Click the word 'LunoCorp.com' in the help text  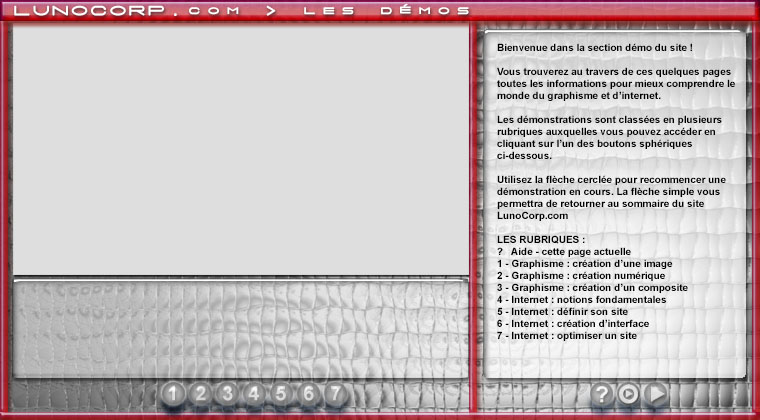pyautogui.click(x=532, y=216)
